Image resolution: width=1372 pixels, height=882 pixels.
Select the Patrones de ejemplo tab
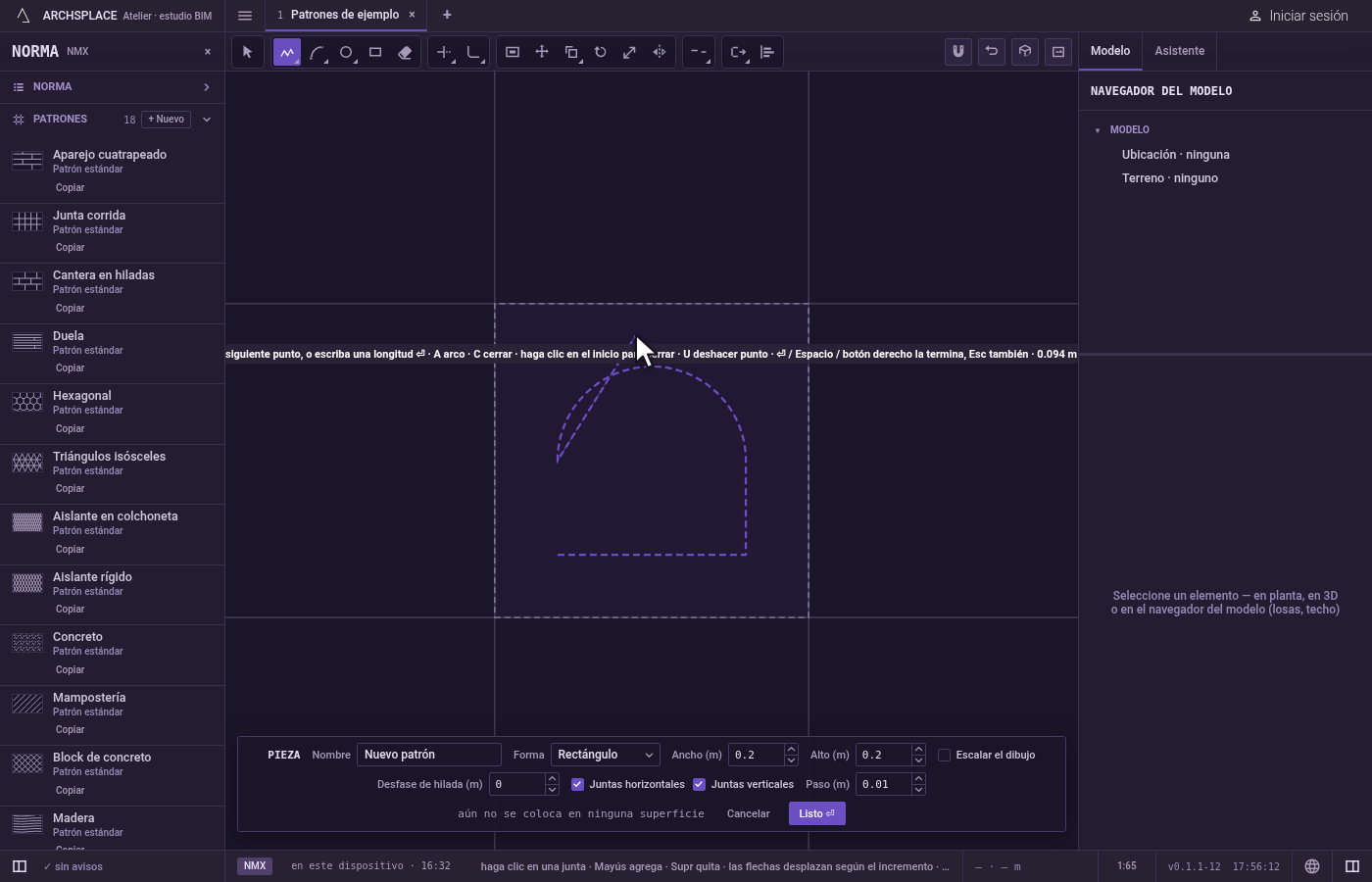coord(345,15)
